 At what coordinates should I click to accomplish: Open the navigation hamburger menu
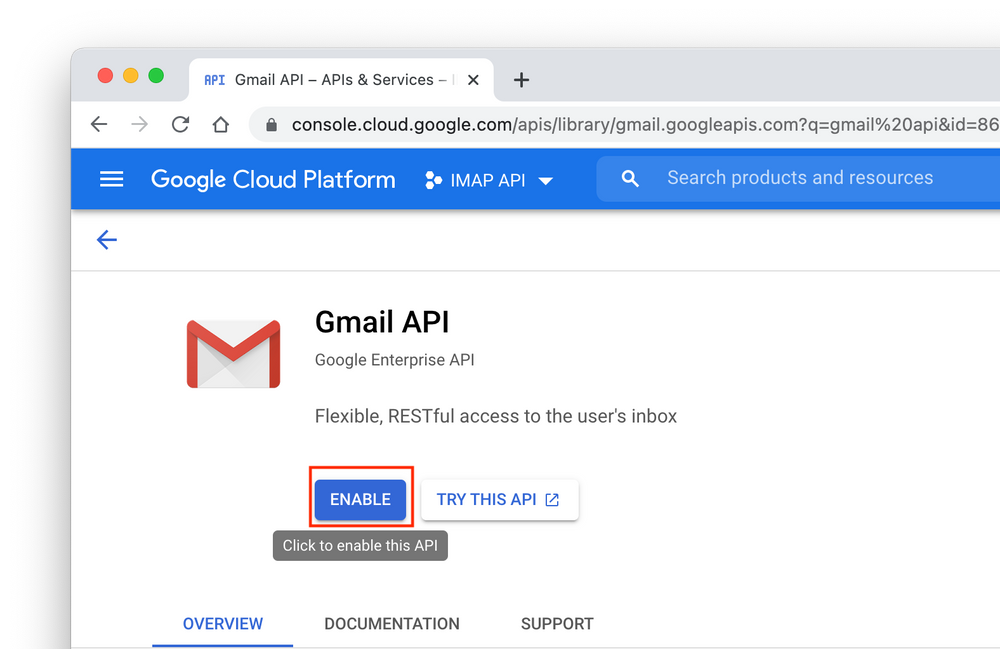(x=111, y=179)
